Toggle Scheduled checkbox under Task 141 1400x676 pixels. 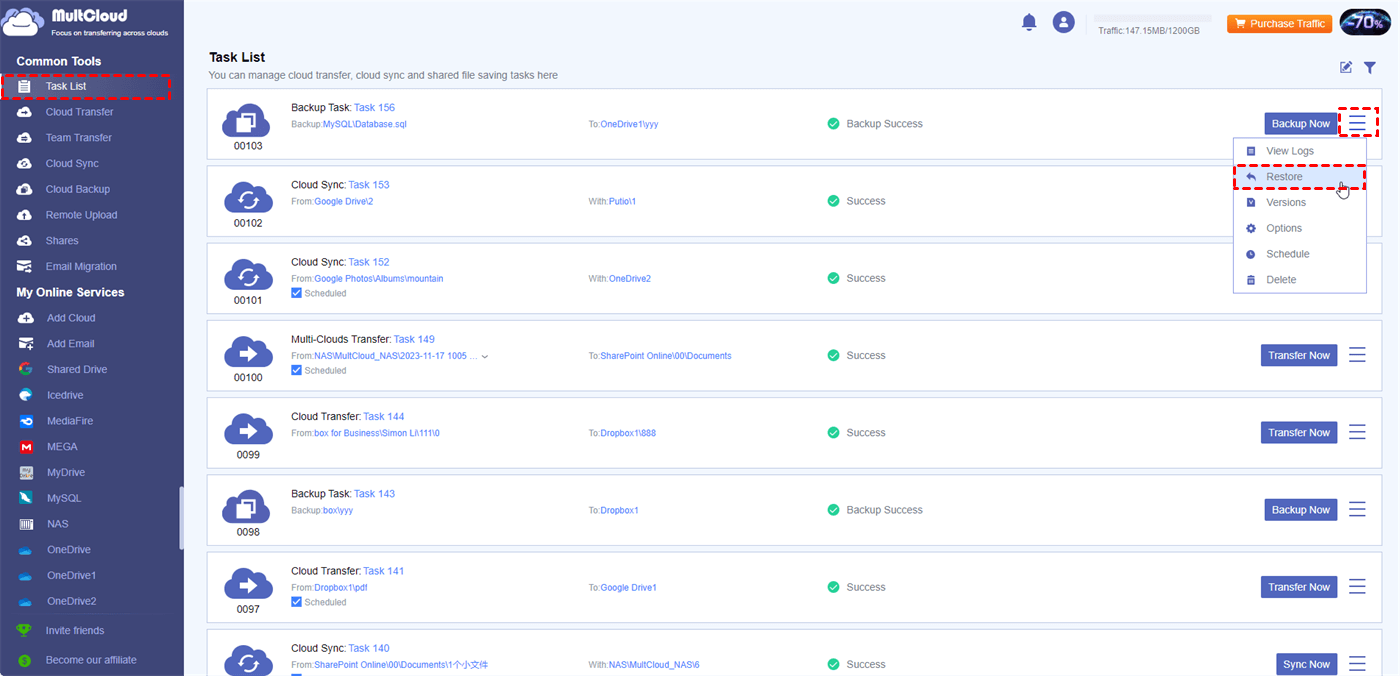pos(296,602)
